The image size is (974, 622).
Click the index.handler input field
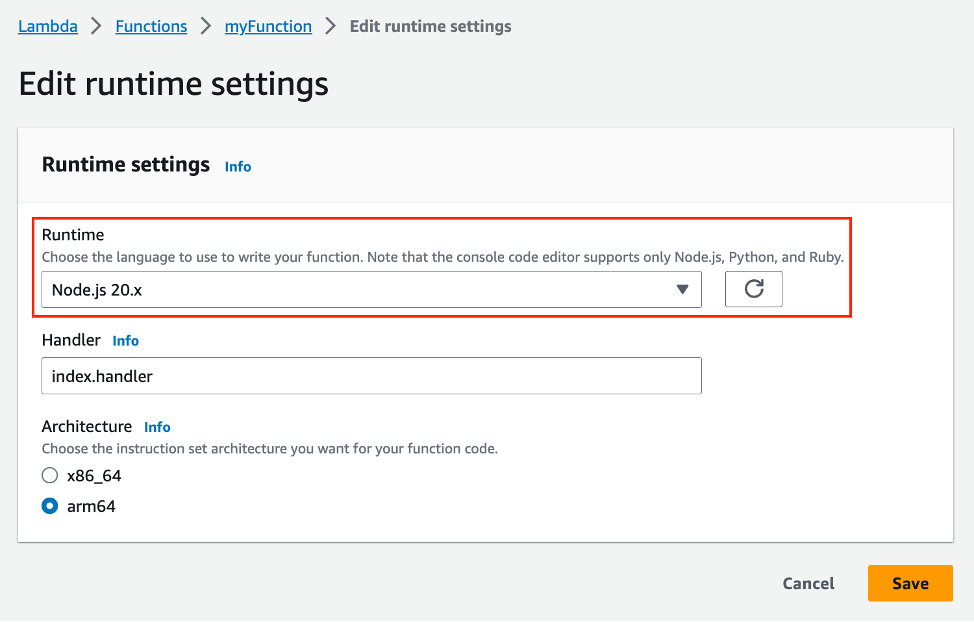(x=370, y=376)
